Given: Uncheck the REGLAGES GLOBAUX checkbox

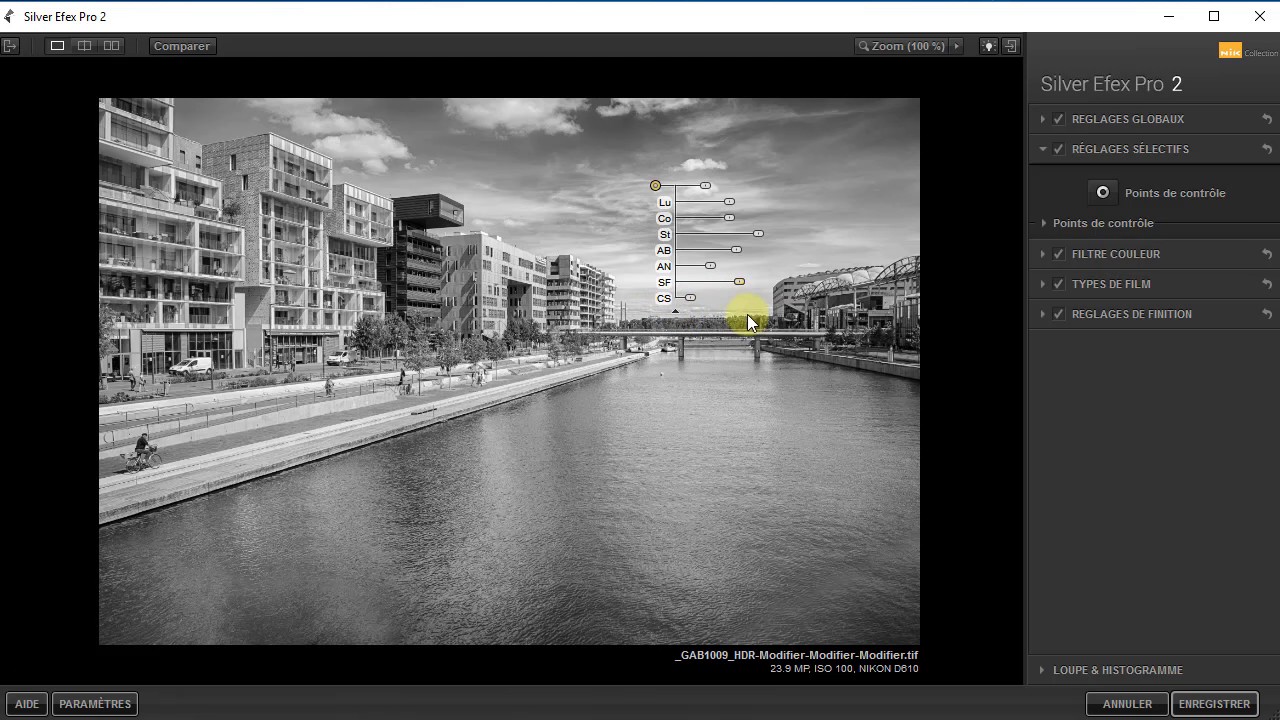Looking at the screenshot, I should pos(1059,119).
